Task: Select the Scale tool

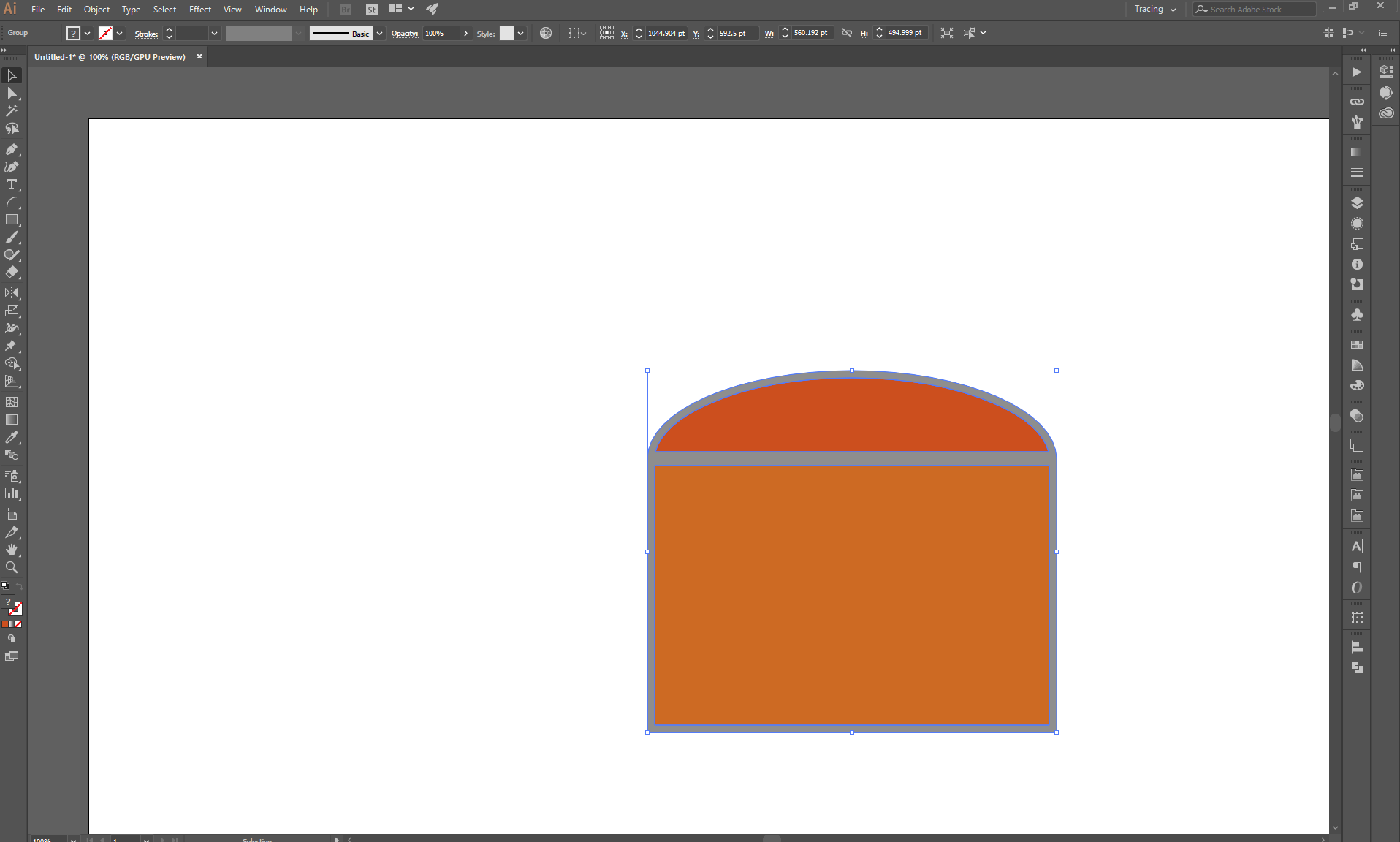Action: pyautogui.click(x=12, y=311)
